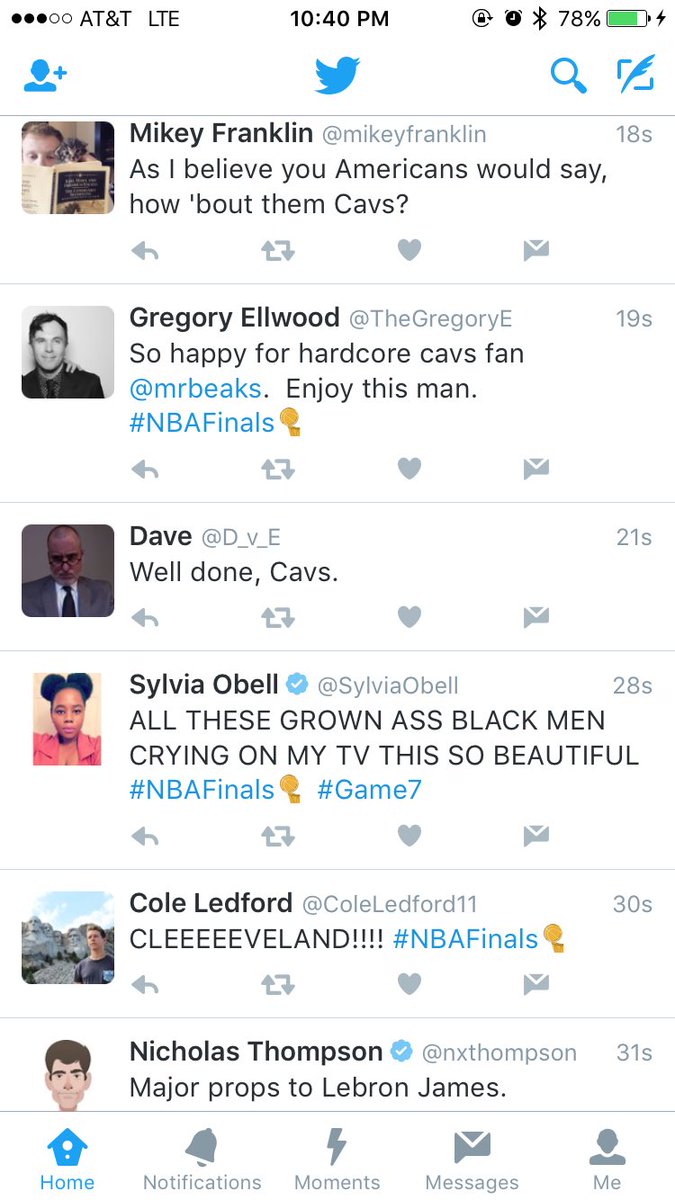The image size is (675, 1200).
Task: Switch to the Notifications tab
Action: click(202, 1160)
